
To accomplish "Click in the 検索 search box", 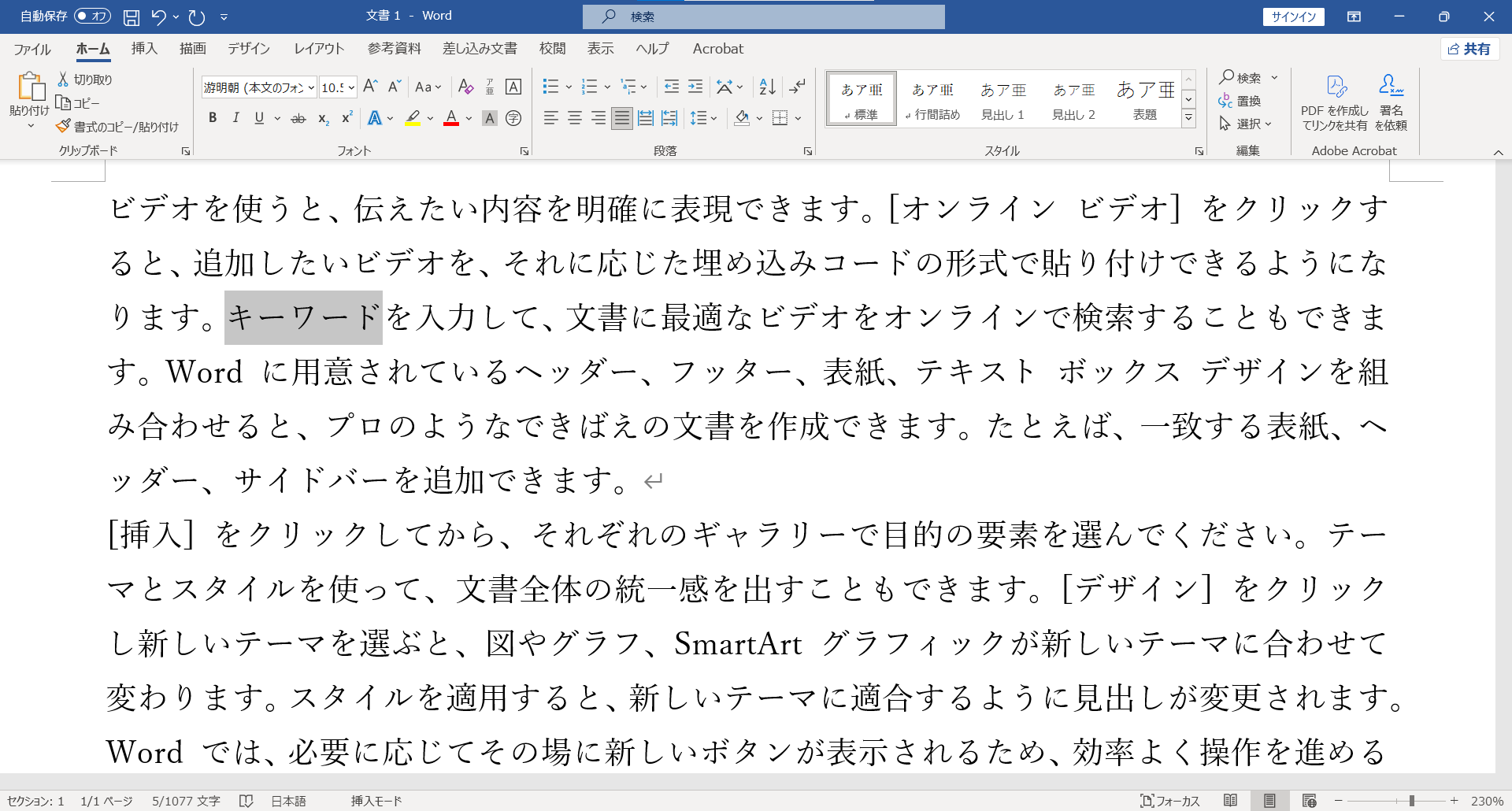I will pos(764,17).
